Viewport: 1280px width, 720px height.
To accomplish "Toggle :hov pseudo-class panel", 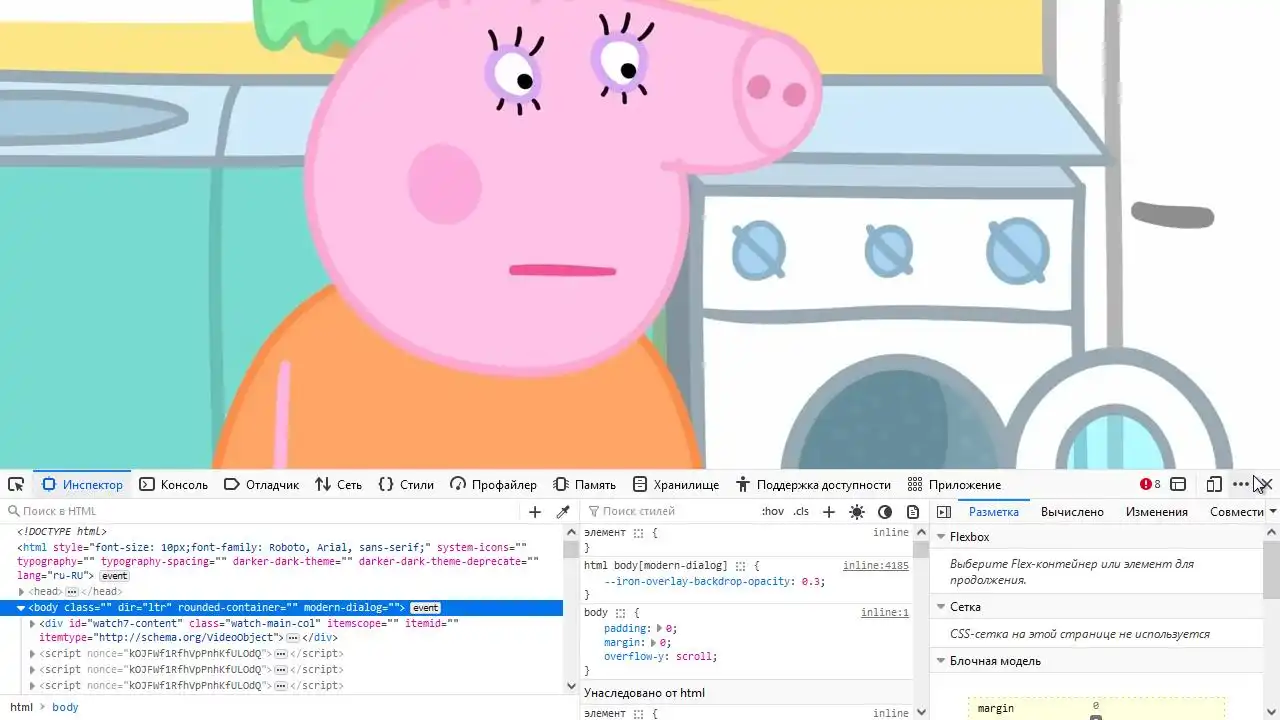I will [x=773, y=512].
